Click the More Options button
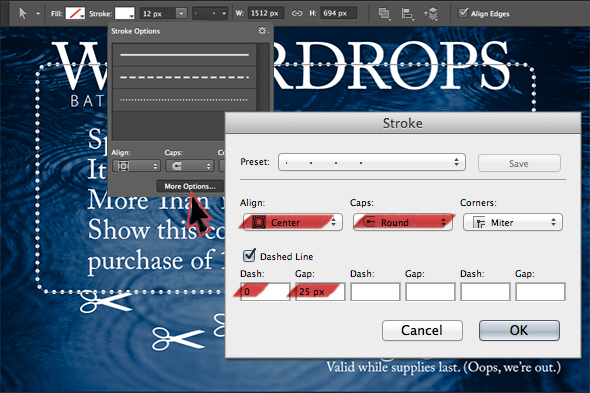This screenshot has height=393, width=590. [190, 186]
